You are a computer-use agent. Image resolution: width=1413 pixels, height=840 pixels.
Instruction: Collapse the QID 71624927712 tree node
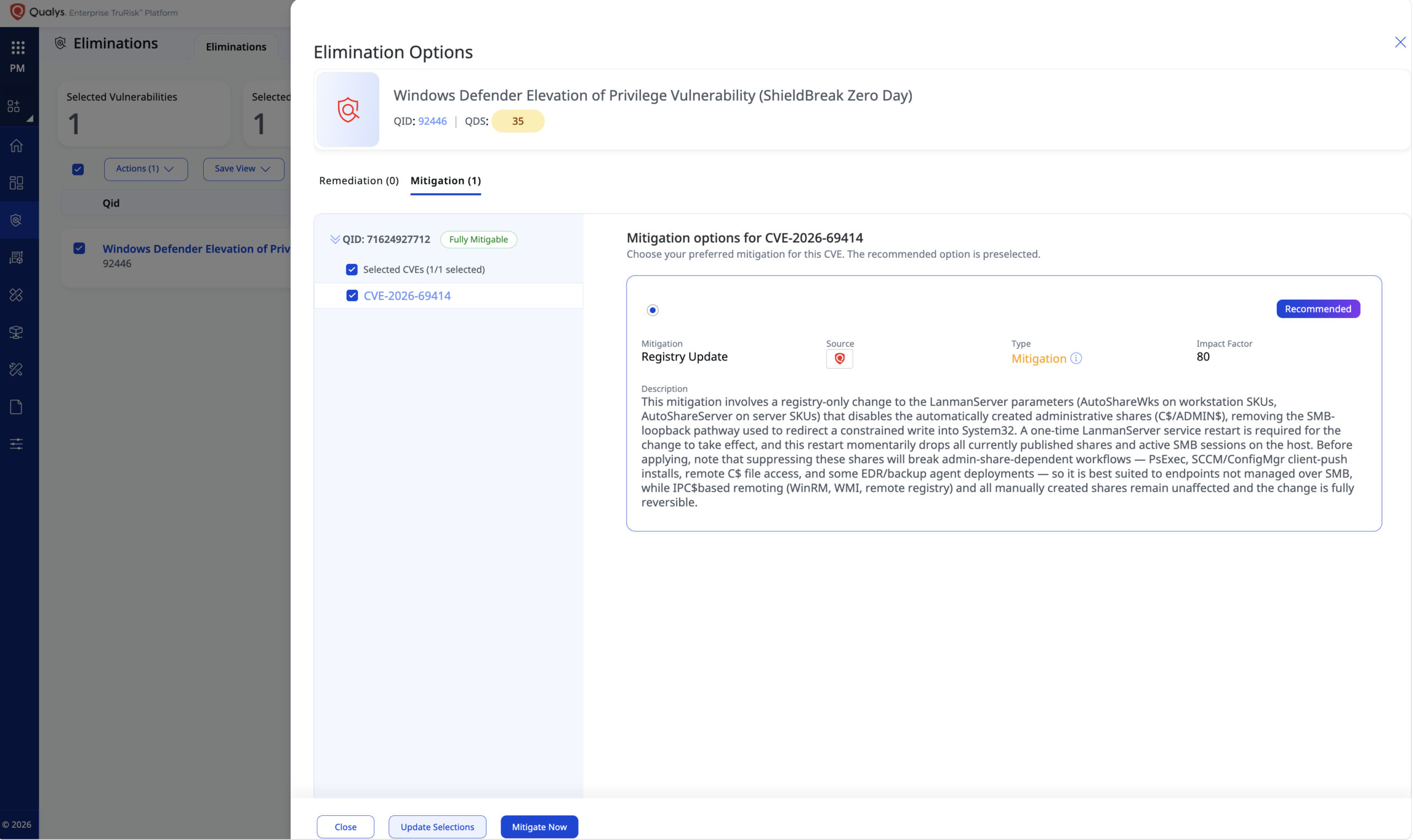tap(335, 240)
